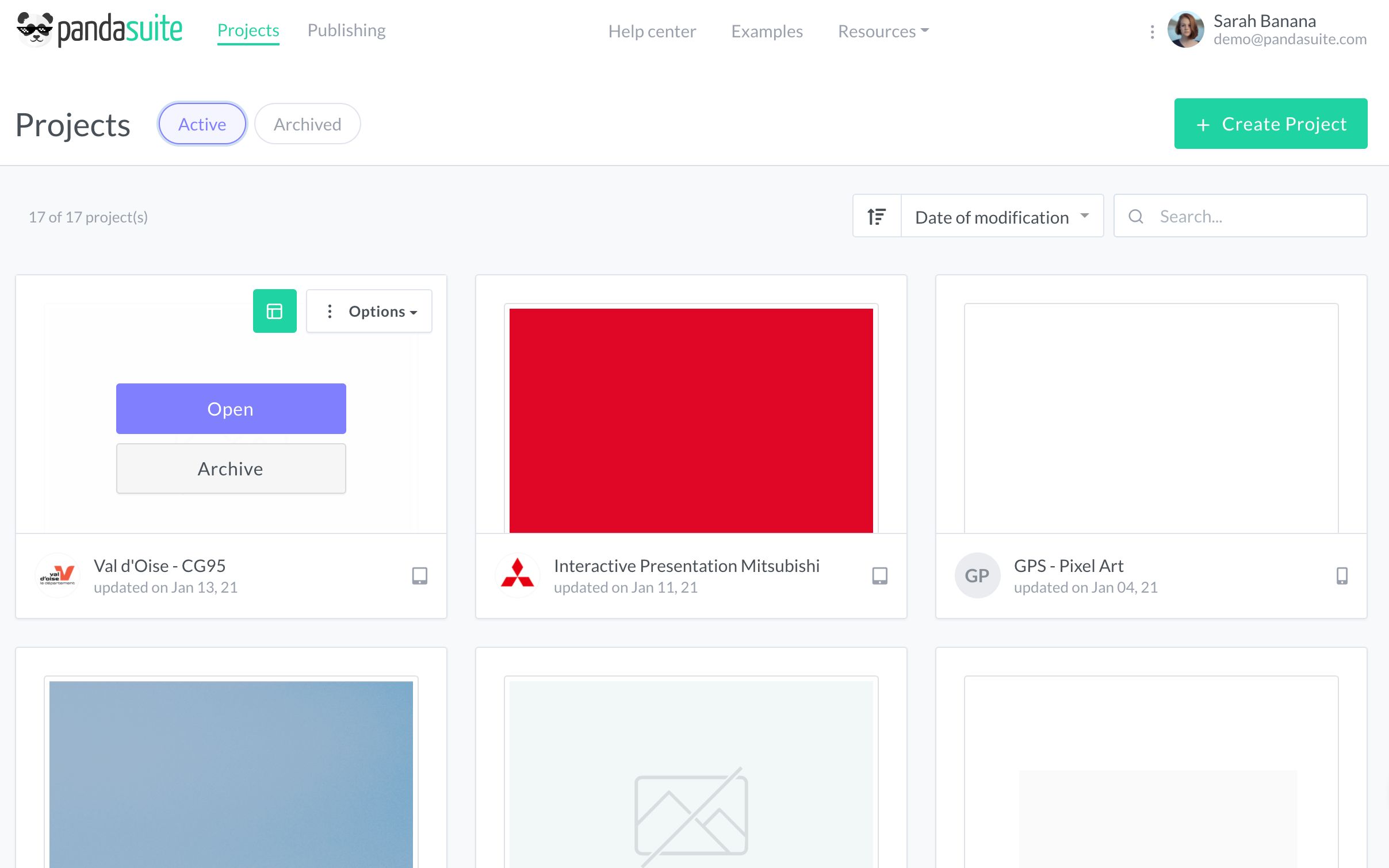Click the GP initials icon for GPS - Pixel Art

(977, 575)
